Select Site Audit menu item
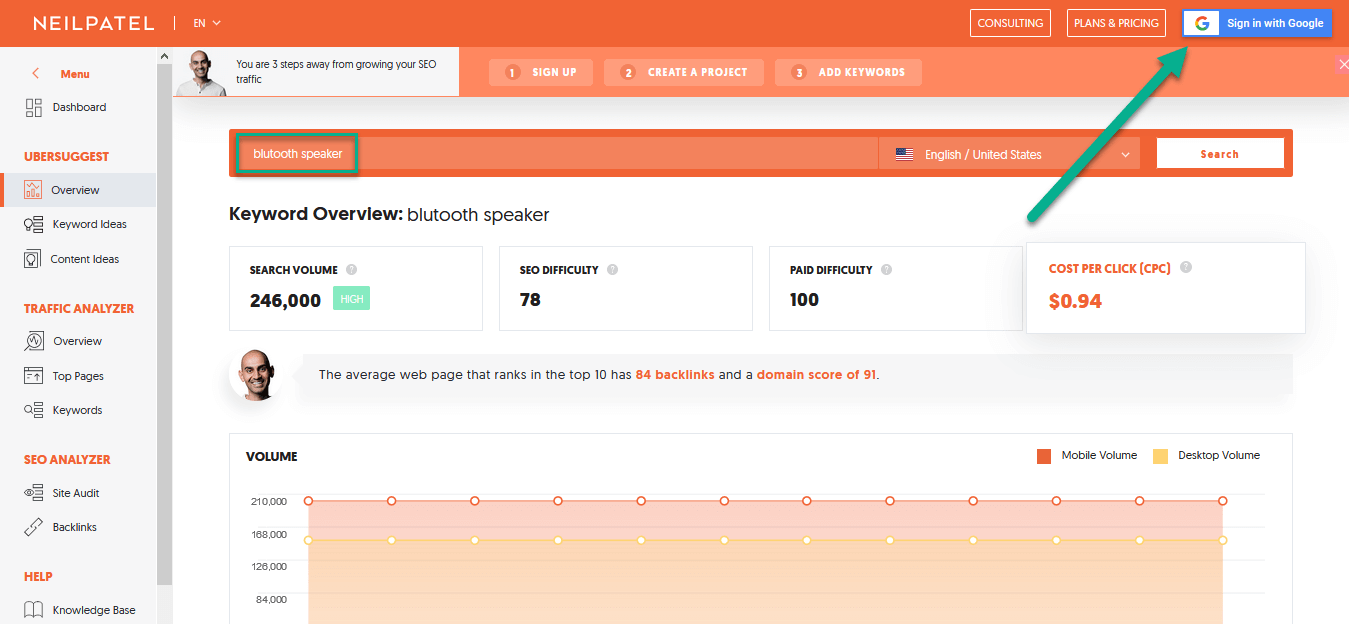 [76, 493]
